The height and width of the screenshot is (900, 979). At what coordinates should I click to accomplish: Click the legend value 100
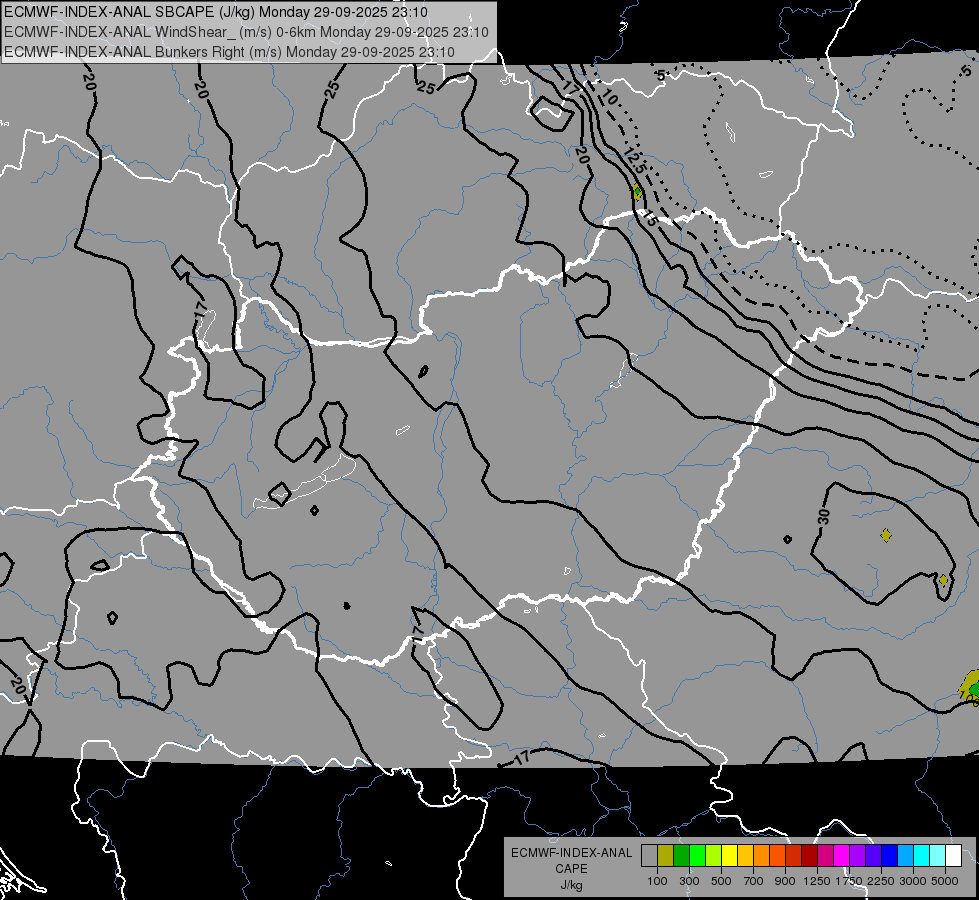tap(657, 881)
